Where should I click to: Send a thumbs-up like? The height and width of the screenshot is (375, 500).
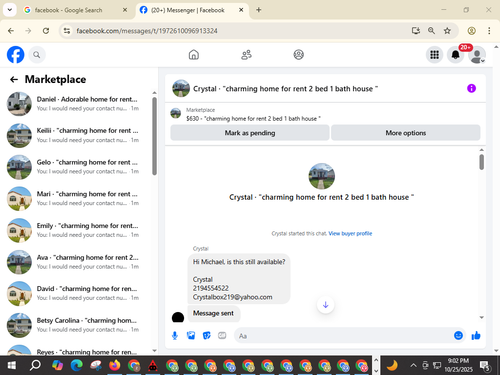[476, 336]
